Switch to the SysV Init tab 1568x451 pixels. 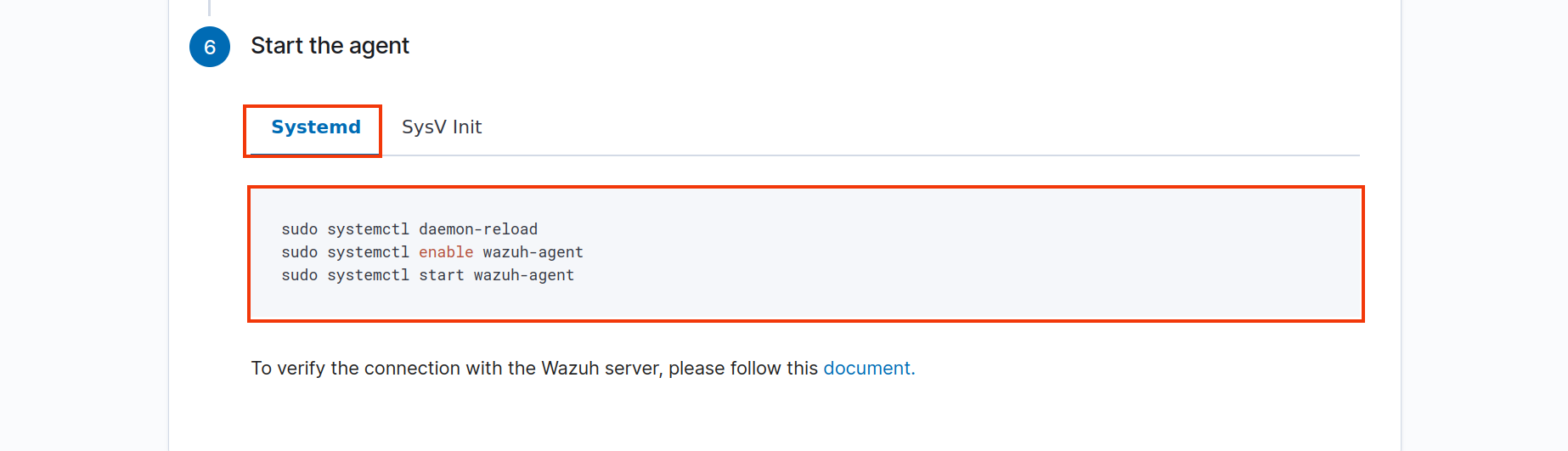[x=442, y=127]
